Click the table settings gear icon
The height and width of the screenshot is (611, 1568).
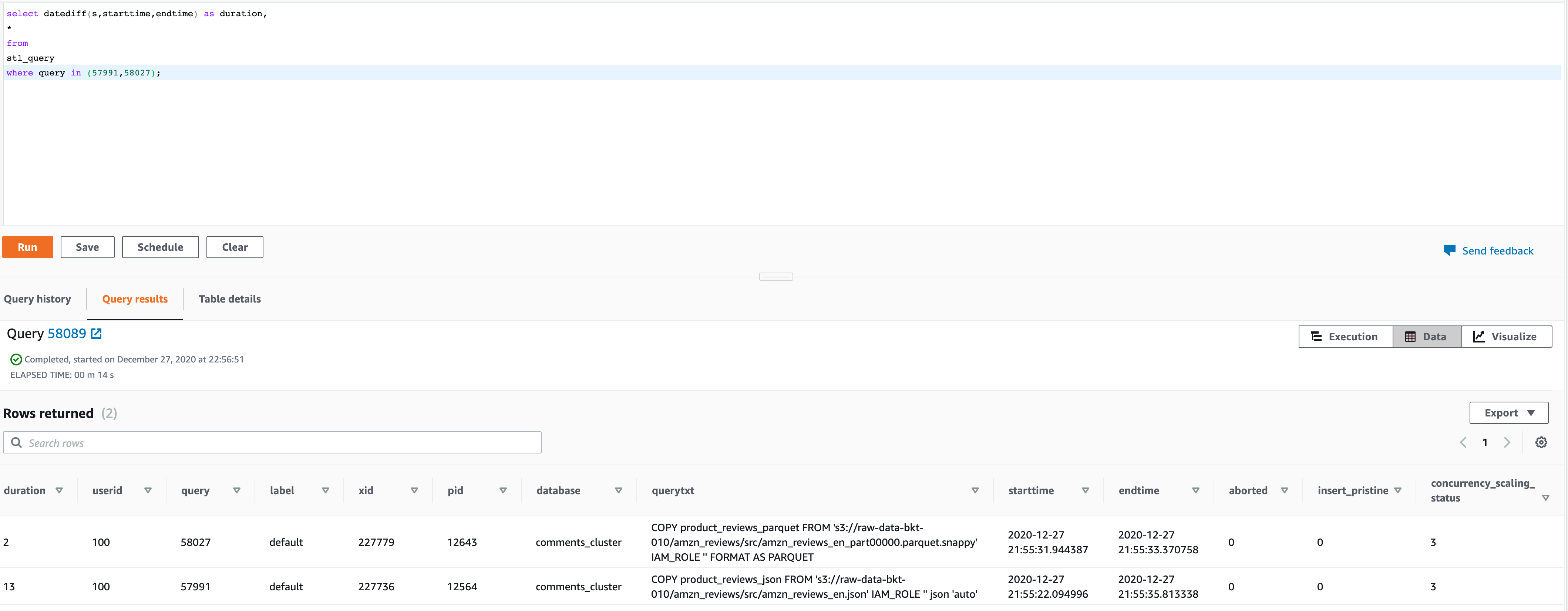(x=1541, y=442)
